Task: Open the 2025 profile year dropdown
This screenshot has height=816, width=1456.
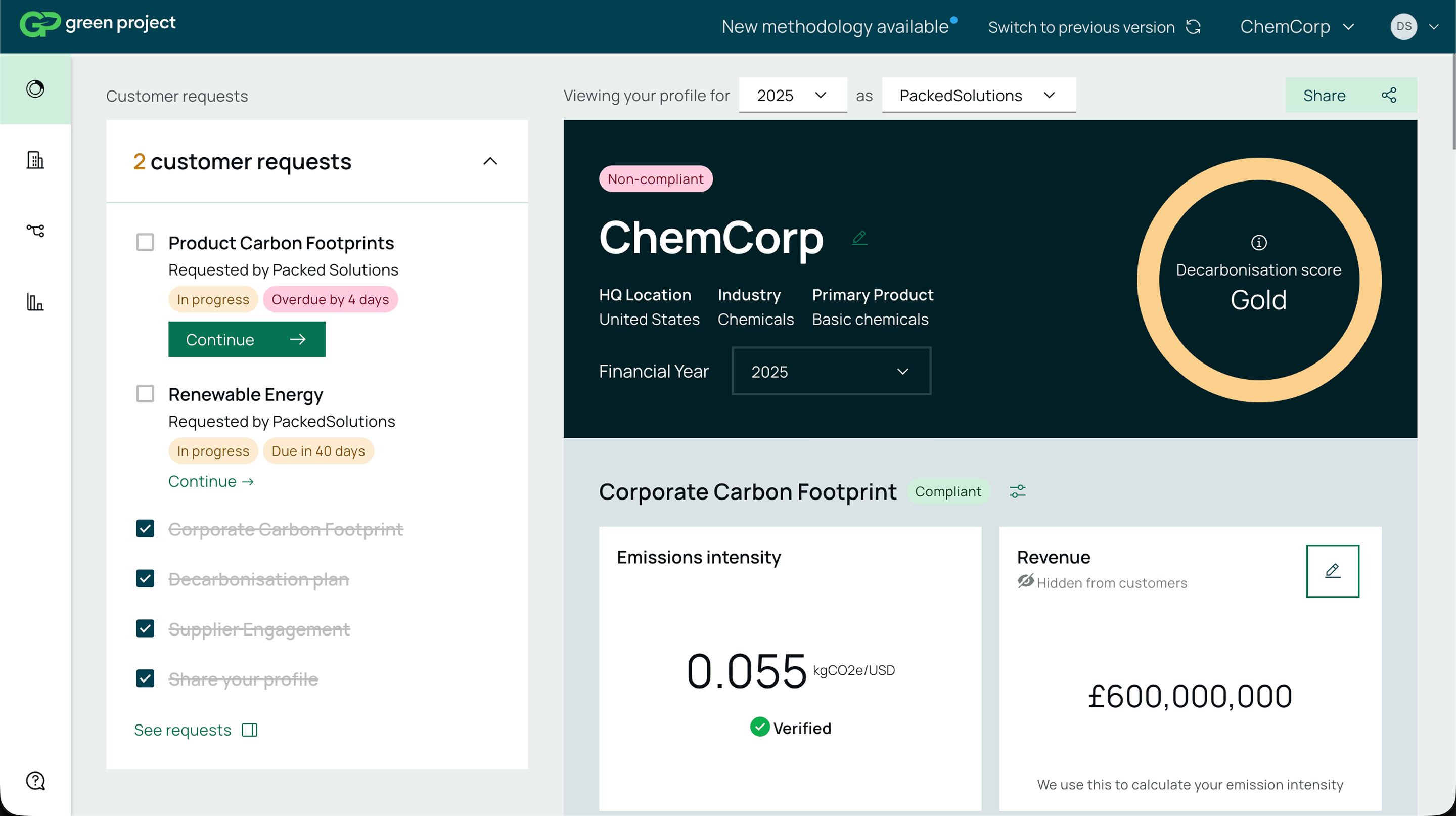Action: click(792, 95)
